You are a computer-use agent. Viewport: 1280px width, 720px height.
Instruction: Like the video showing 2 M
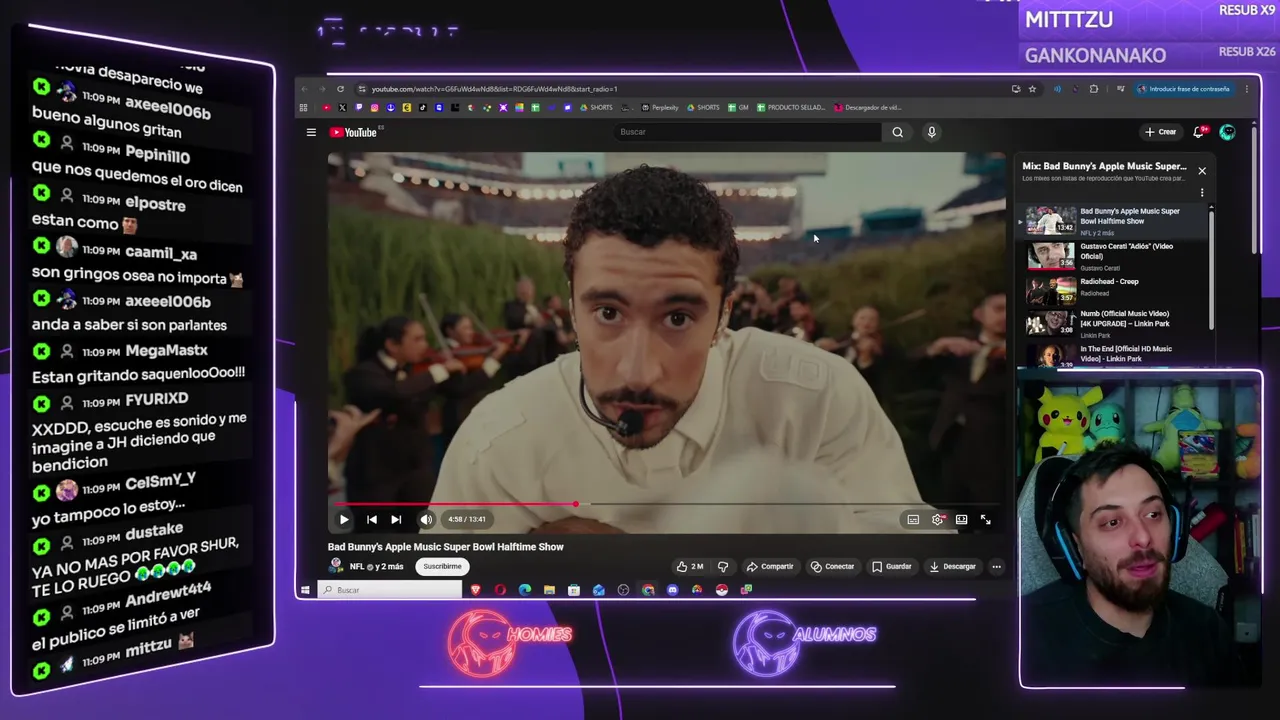pyautogui.click(x=689, y=567)
